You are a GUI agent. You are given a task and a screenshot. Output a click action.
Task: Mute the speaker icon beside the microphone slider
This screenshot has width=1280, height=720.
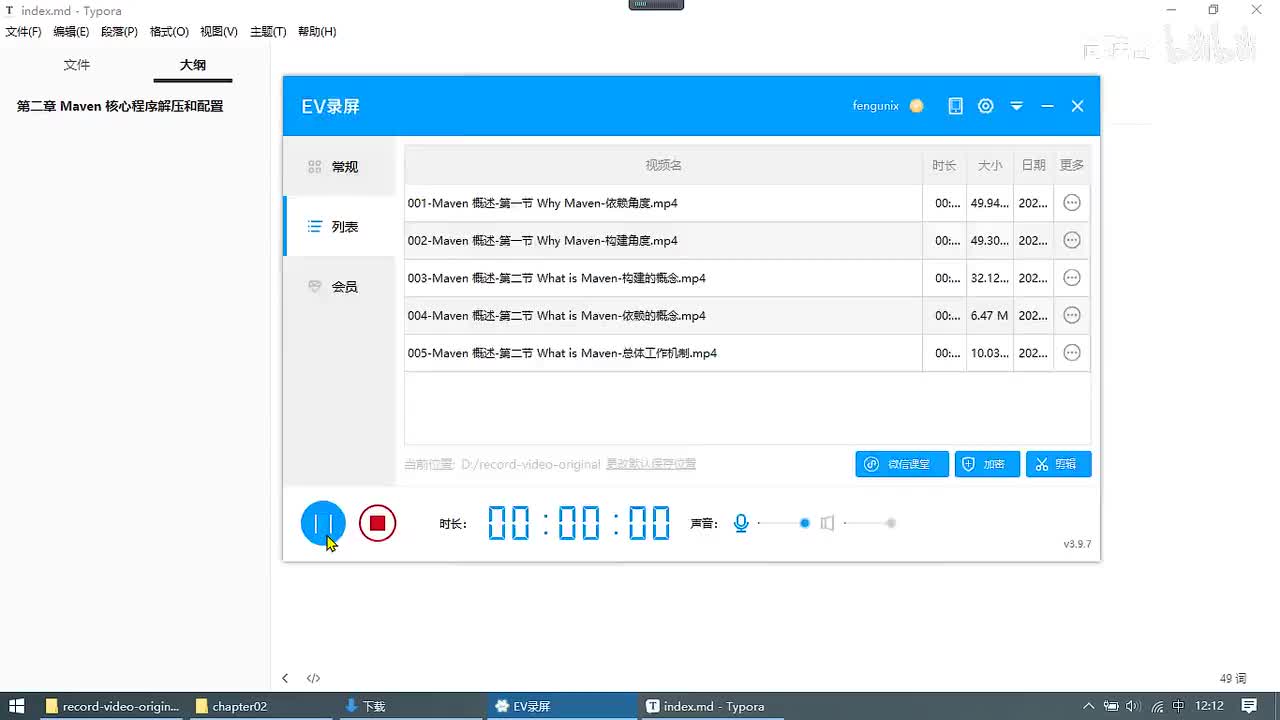point(827,523)
